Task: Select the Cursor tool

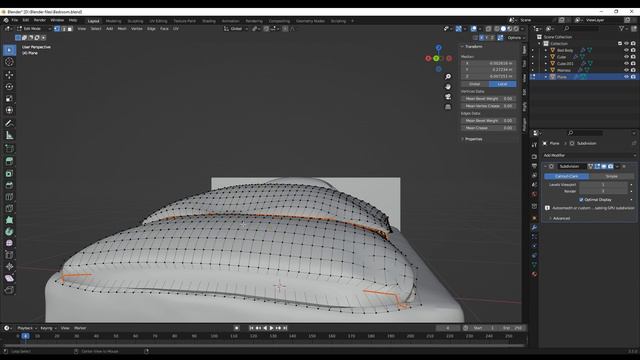Action: click(x=9, y=62)
